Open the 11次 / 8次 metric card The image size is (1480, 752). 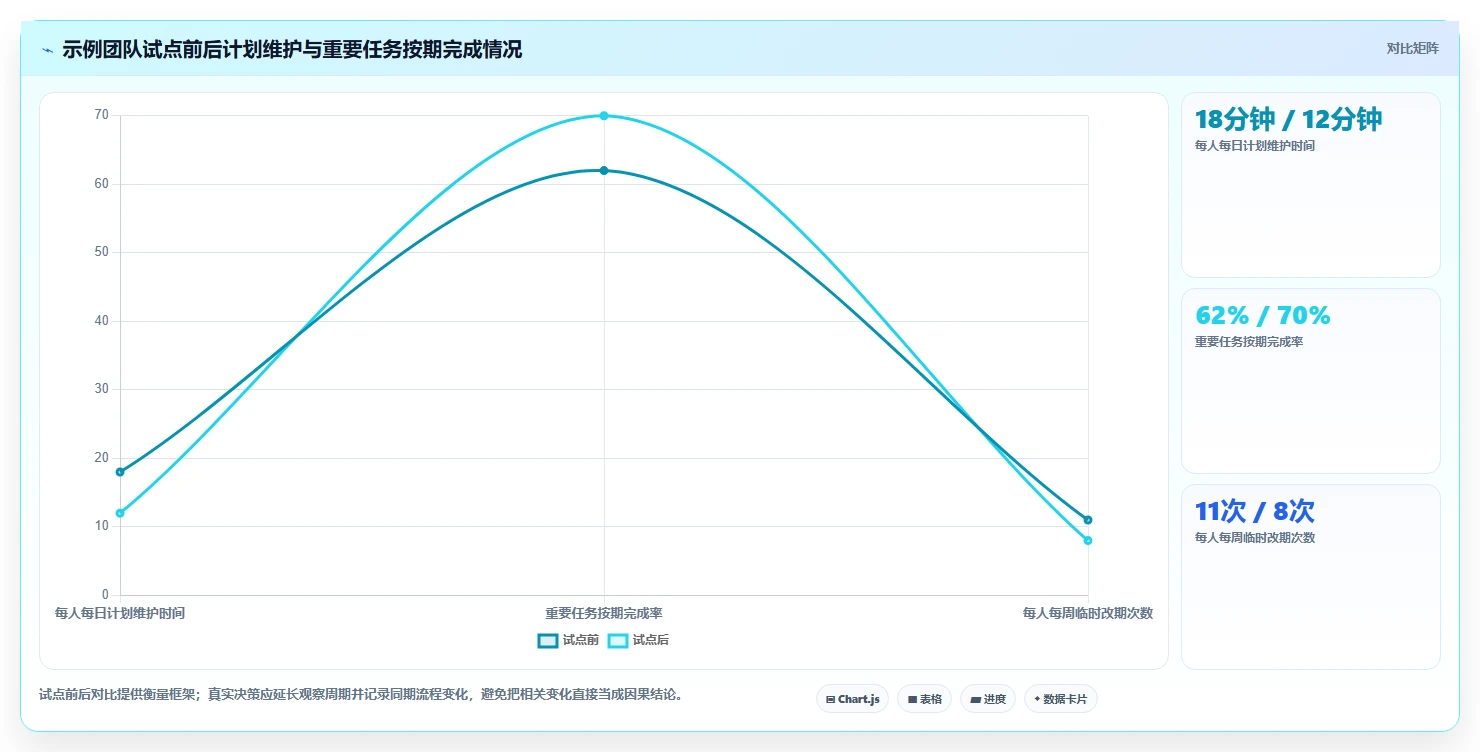tap(1311, 577)
